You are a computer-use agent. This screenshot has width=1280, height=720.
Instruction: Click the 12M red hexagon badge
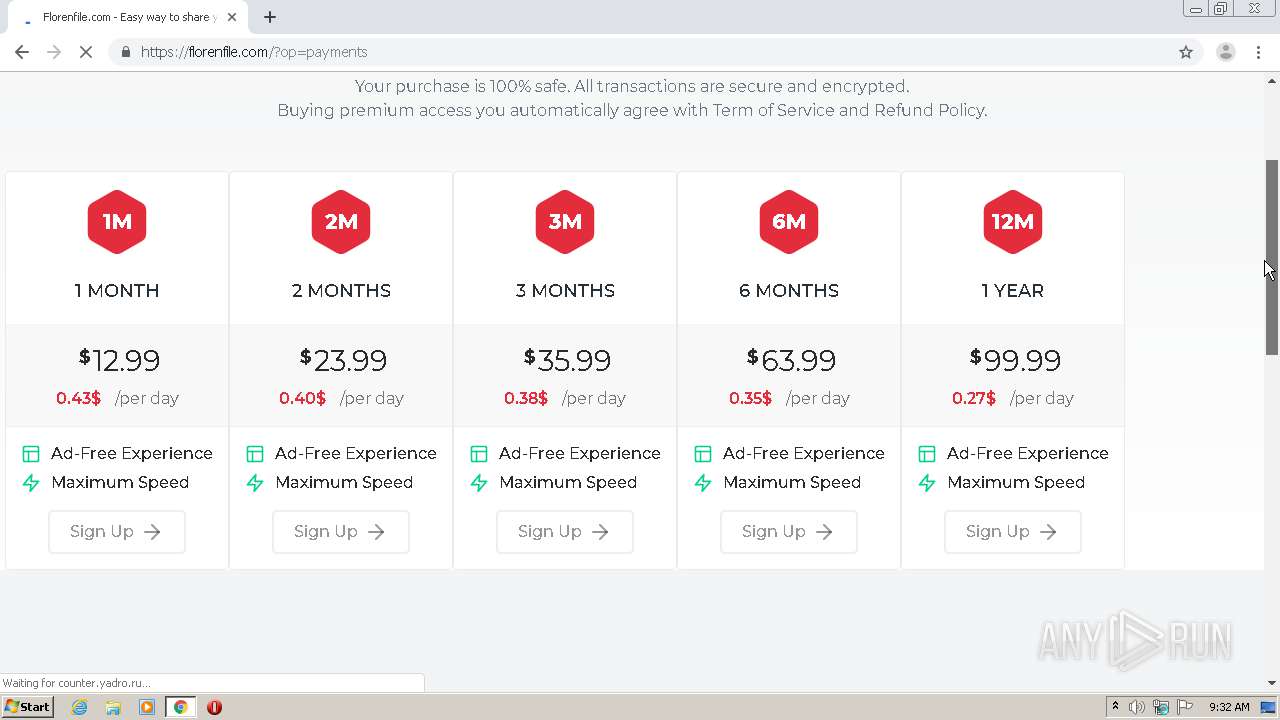[1013, 221]
